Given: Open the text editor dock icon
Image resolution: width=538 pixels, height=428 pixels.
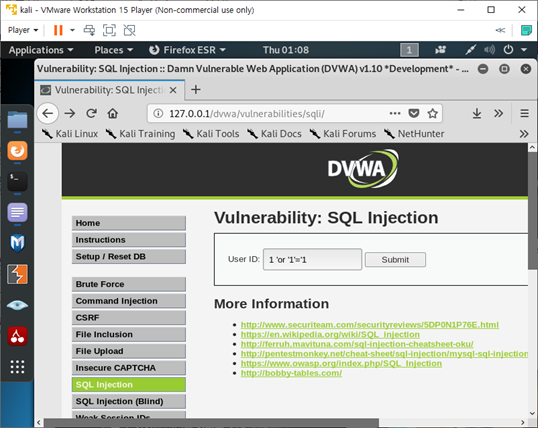Looking at the screenshot, I should 17,212.
